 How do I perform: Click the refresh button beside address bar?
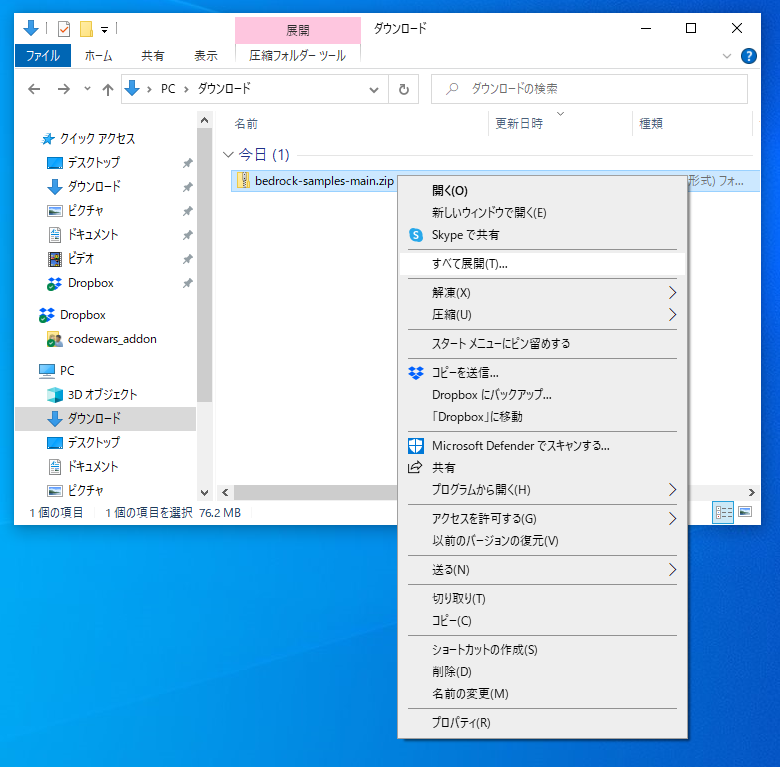403,89
